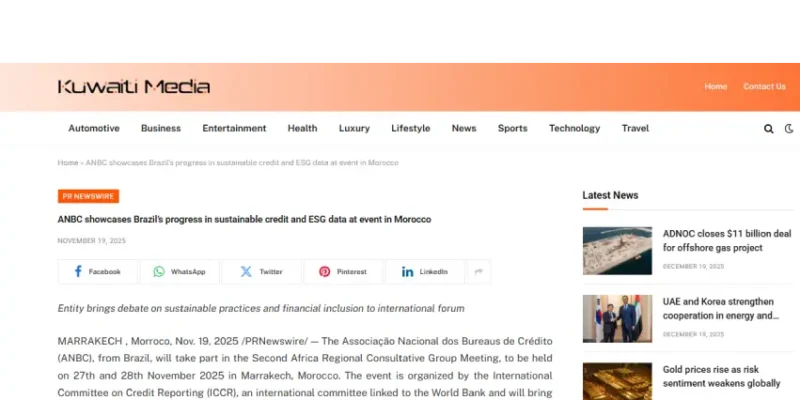This screenshot has width=800, height=400.
Task: Open the Lifestyle section
Action: 410,128
